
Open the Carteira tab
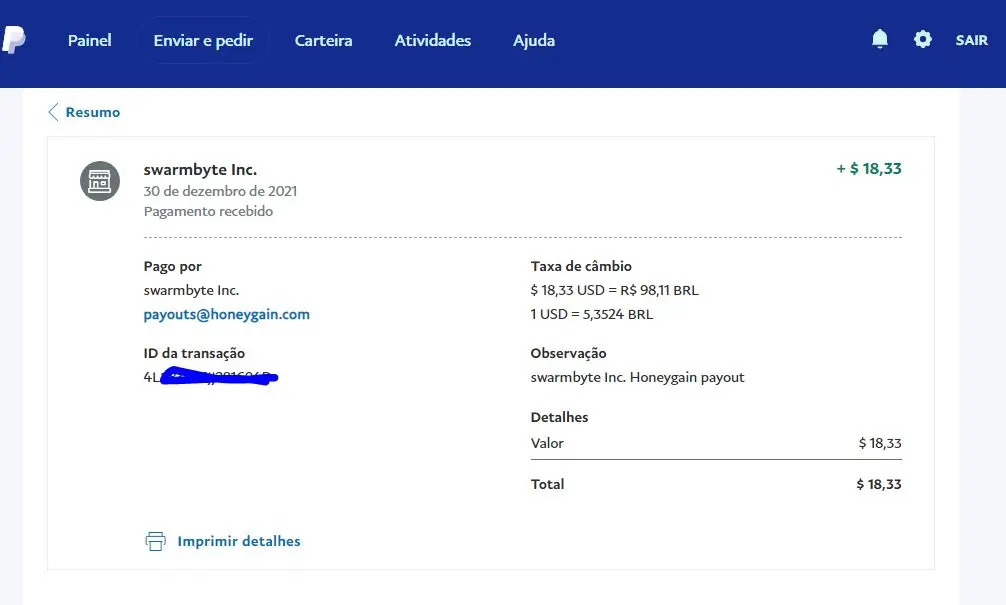323,40
